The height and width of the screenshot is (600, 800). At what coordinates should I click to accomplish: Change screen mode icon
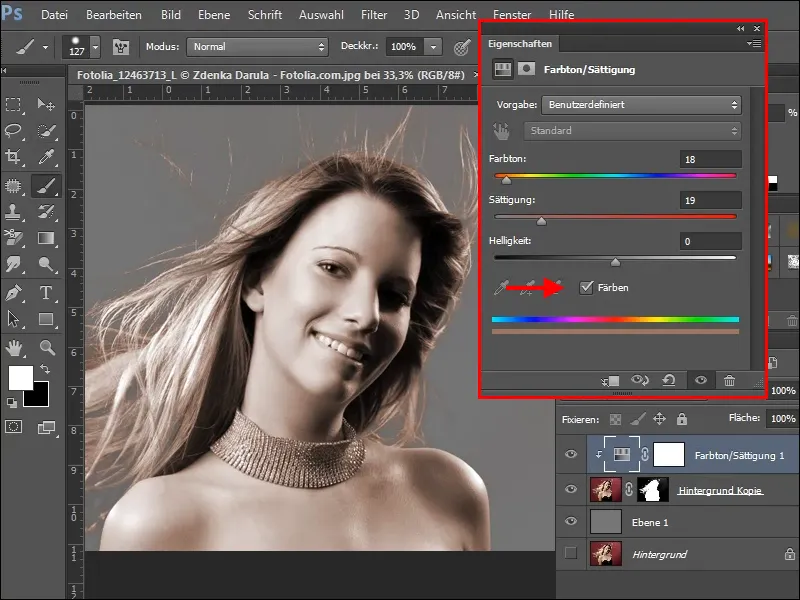click(x=46, y=428)
